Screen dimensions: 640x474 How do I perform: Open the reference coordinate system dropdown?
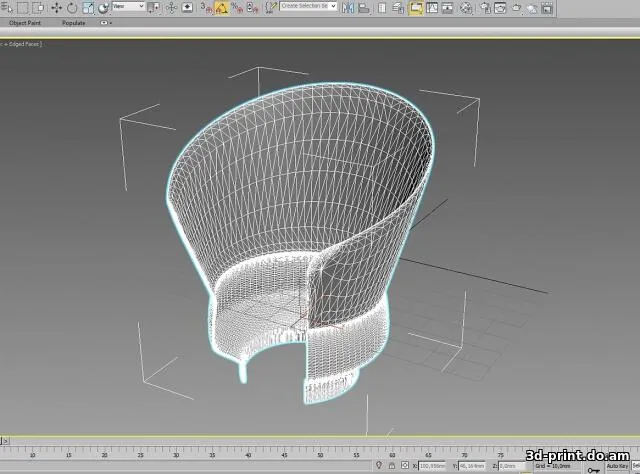(x=127, y=7)
